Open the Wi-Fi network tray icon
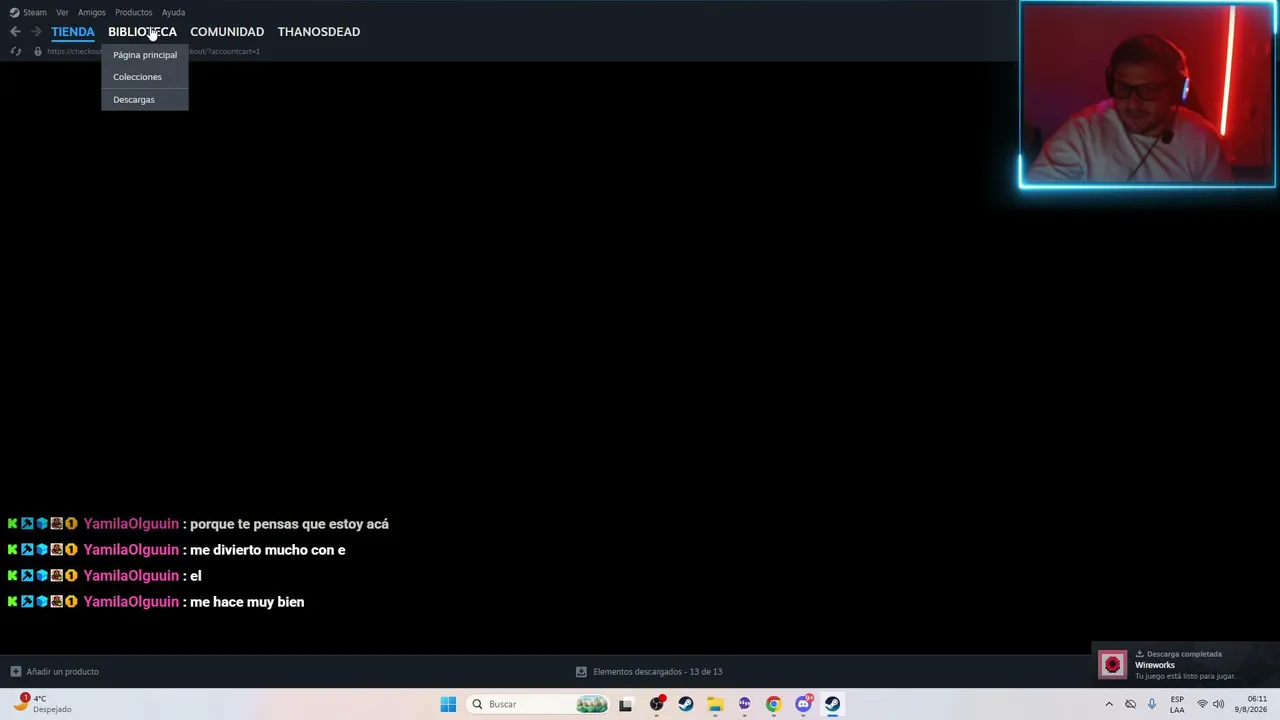Screen dimensions: 1280x720 pyautogui.click(x=1203, y=704)
